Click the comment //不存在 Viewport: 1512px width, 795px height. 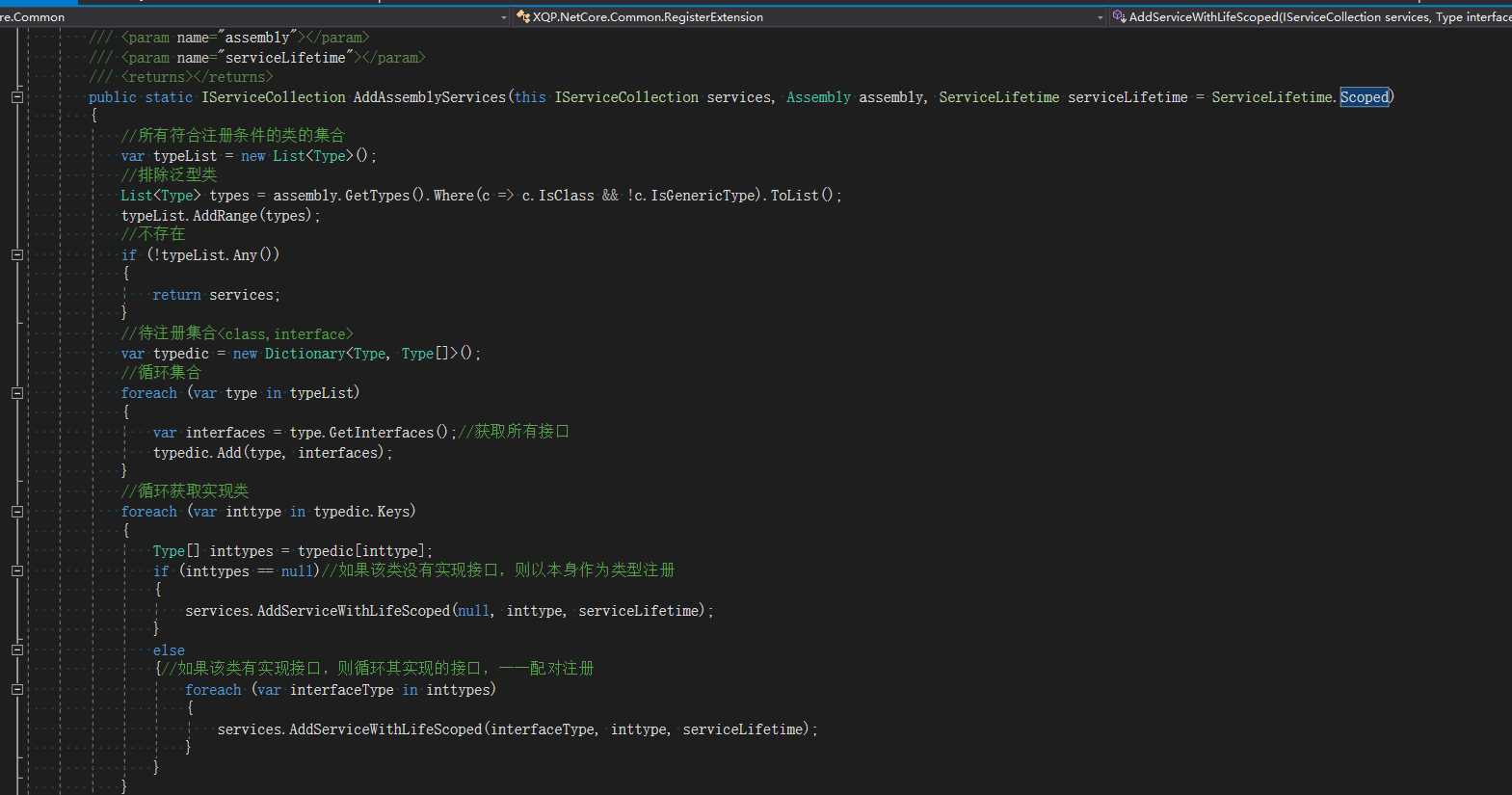(152, 235)
